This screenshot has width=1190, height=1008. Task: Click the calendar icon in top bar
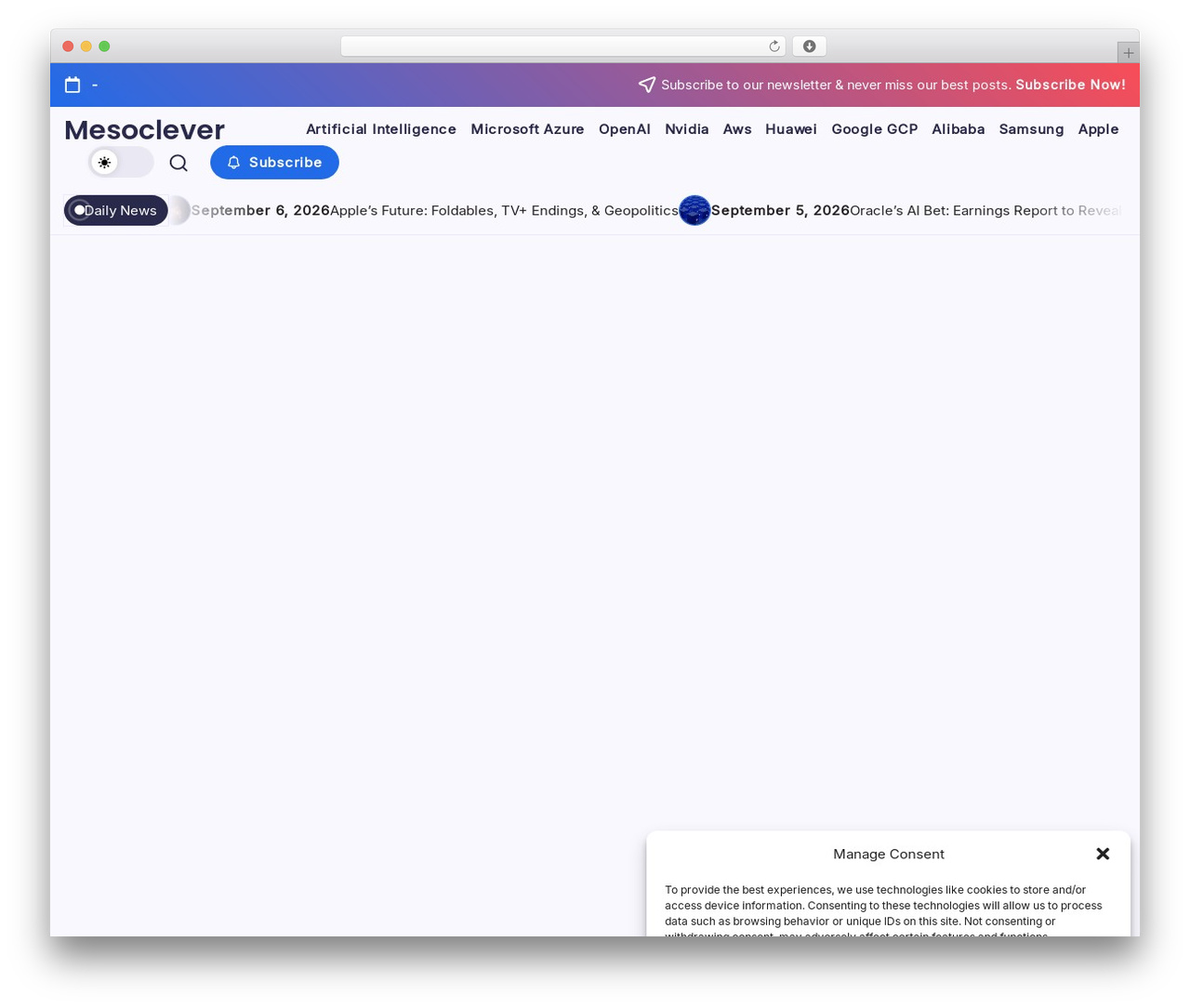pyautogui.click(x=73, y=85)
